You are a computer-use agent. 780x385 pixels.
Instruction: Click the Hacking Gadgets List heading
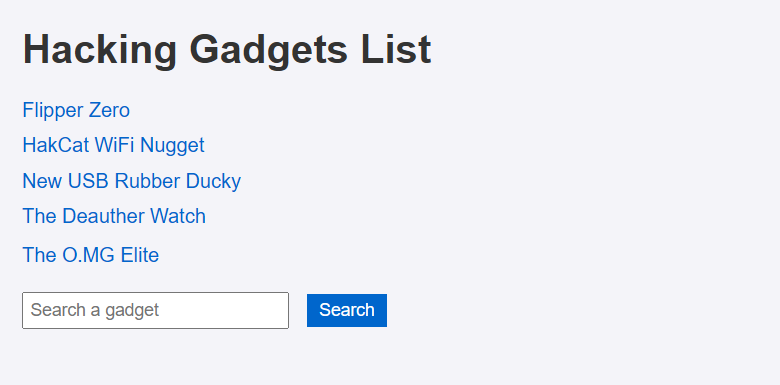[x=227, y=50]
